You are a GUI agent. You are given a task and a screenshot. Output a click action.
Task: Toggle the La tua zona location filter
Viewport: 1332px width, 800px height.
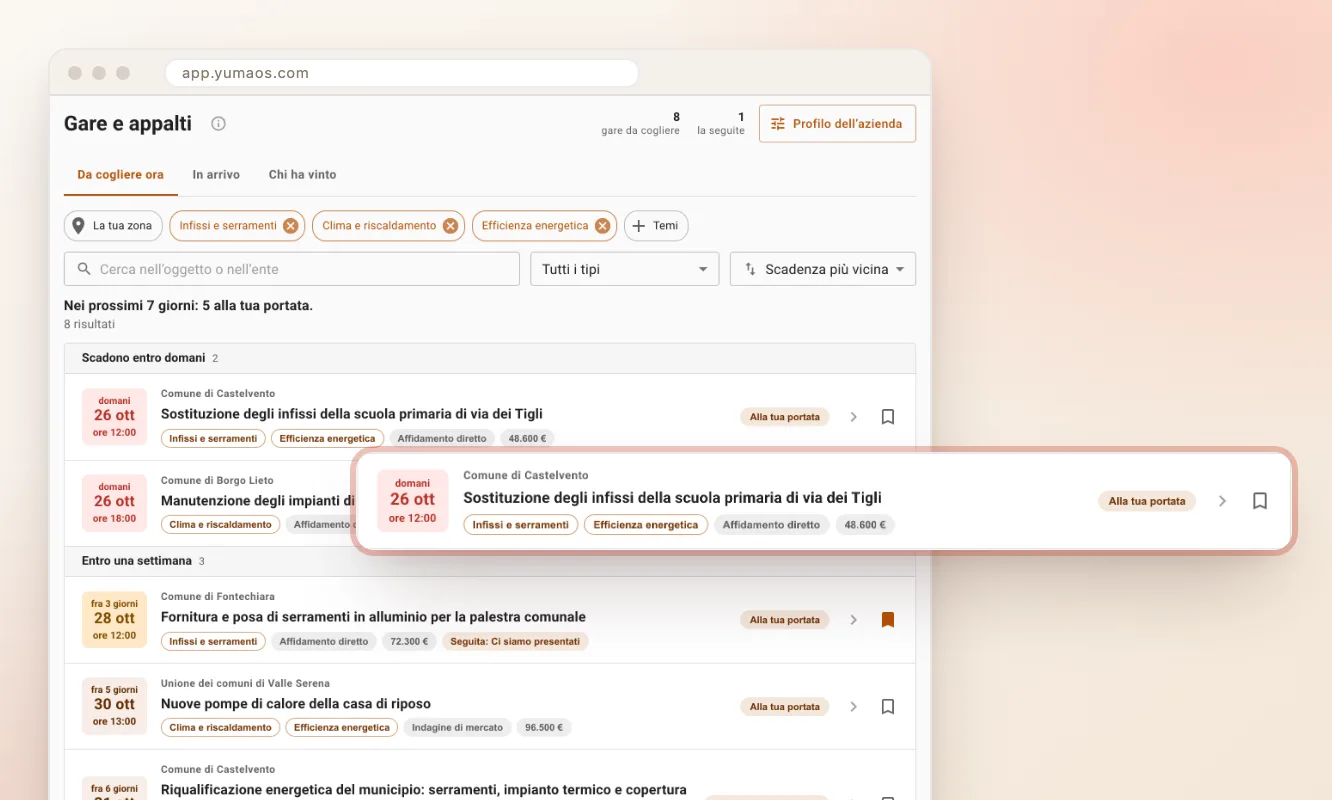pos(113,226)
